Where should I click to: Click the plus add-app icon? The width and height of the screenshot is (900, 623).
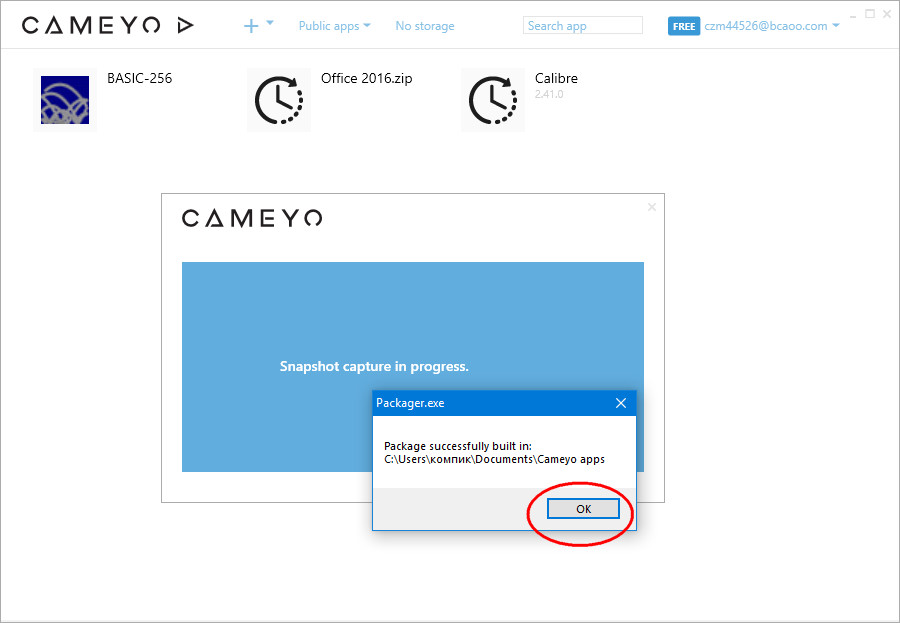(251, 26)
